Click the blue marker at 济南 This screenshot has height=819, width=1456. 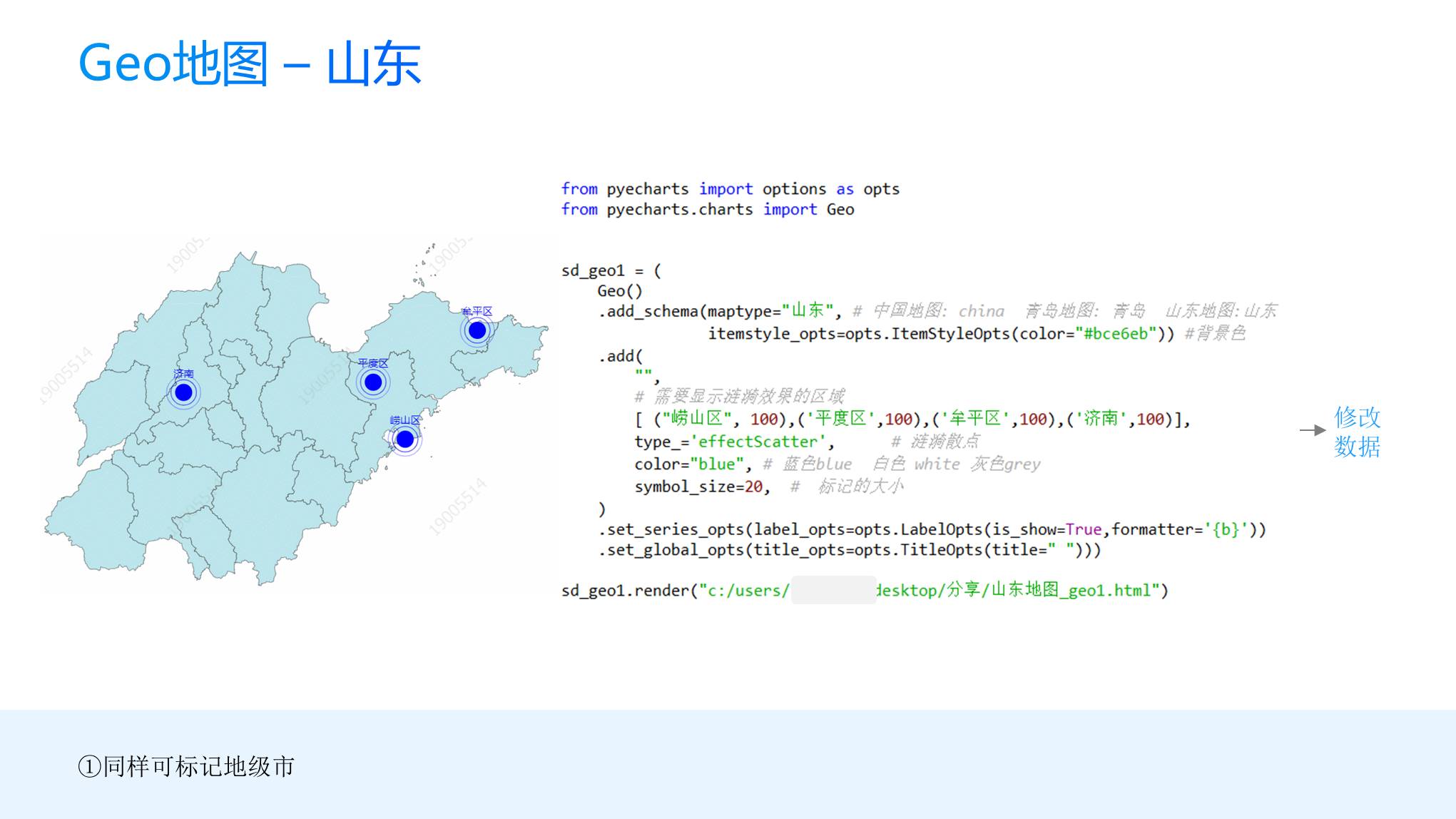(x=183, y=392)
